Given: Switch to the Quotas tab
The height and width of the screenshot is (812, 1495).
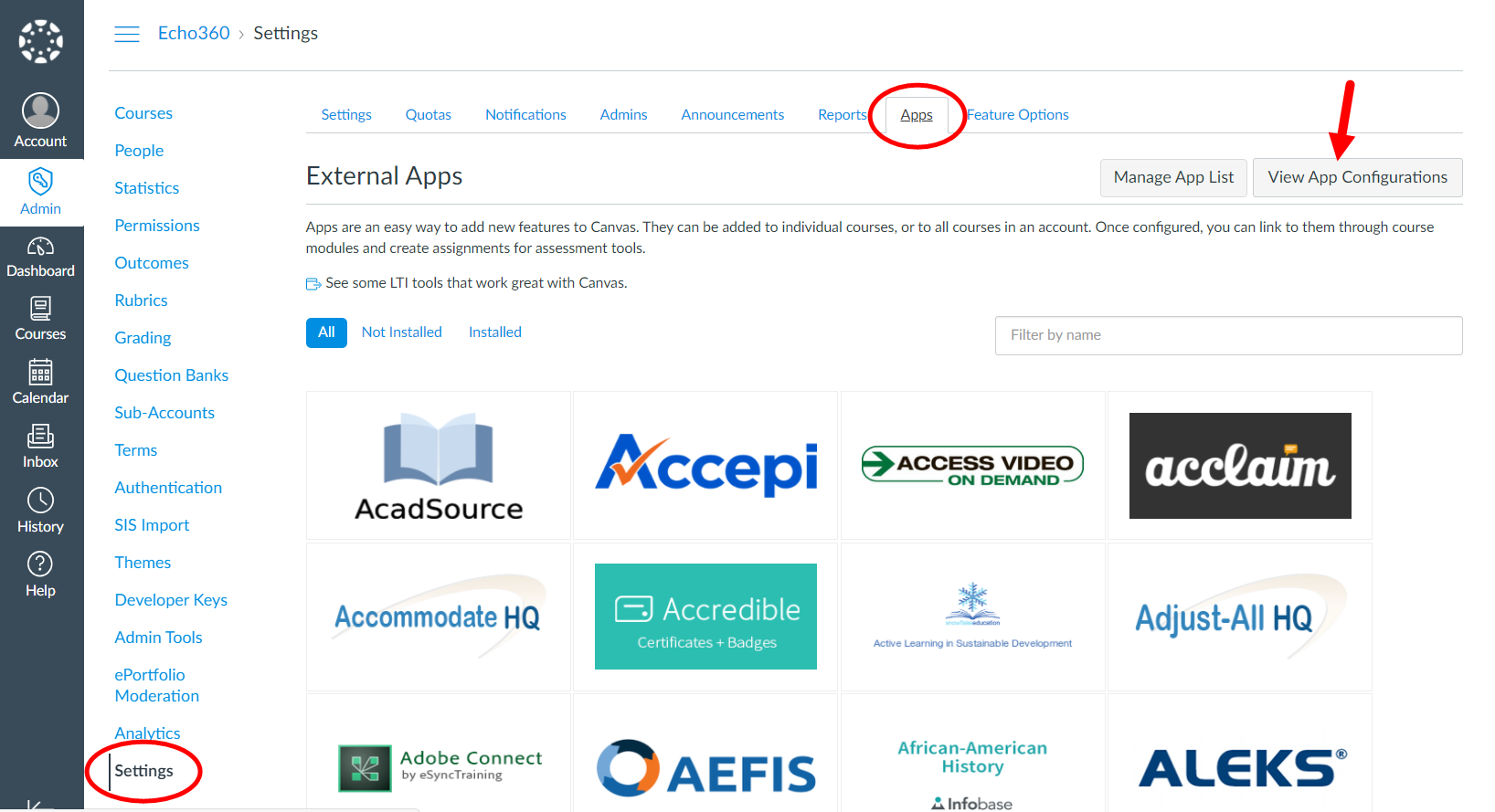Looking at the screenshot, I should (429, 115).
